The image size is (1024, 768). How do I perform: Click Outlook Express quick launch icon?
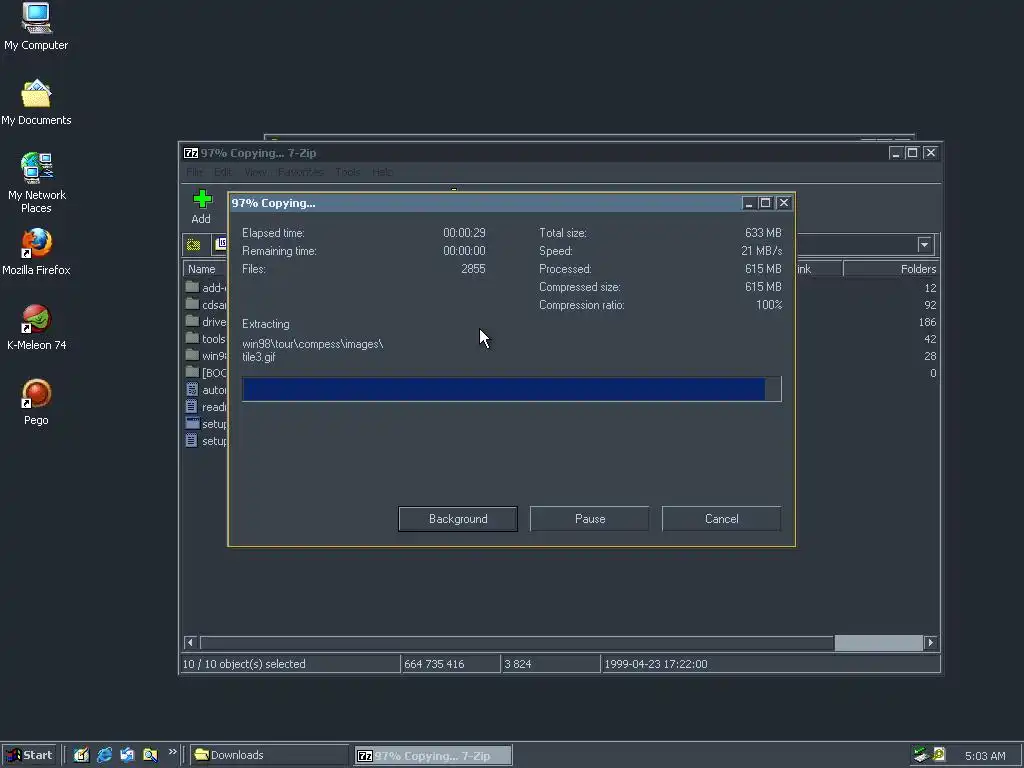tap(127, 755)
